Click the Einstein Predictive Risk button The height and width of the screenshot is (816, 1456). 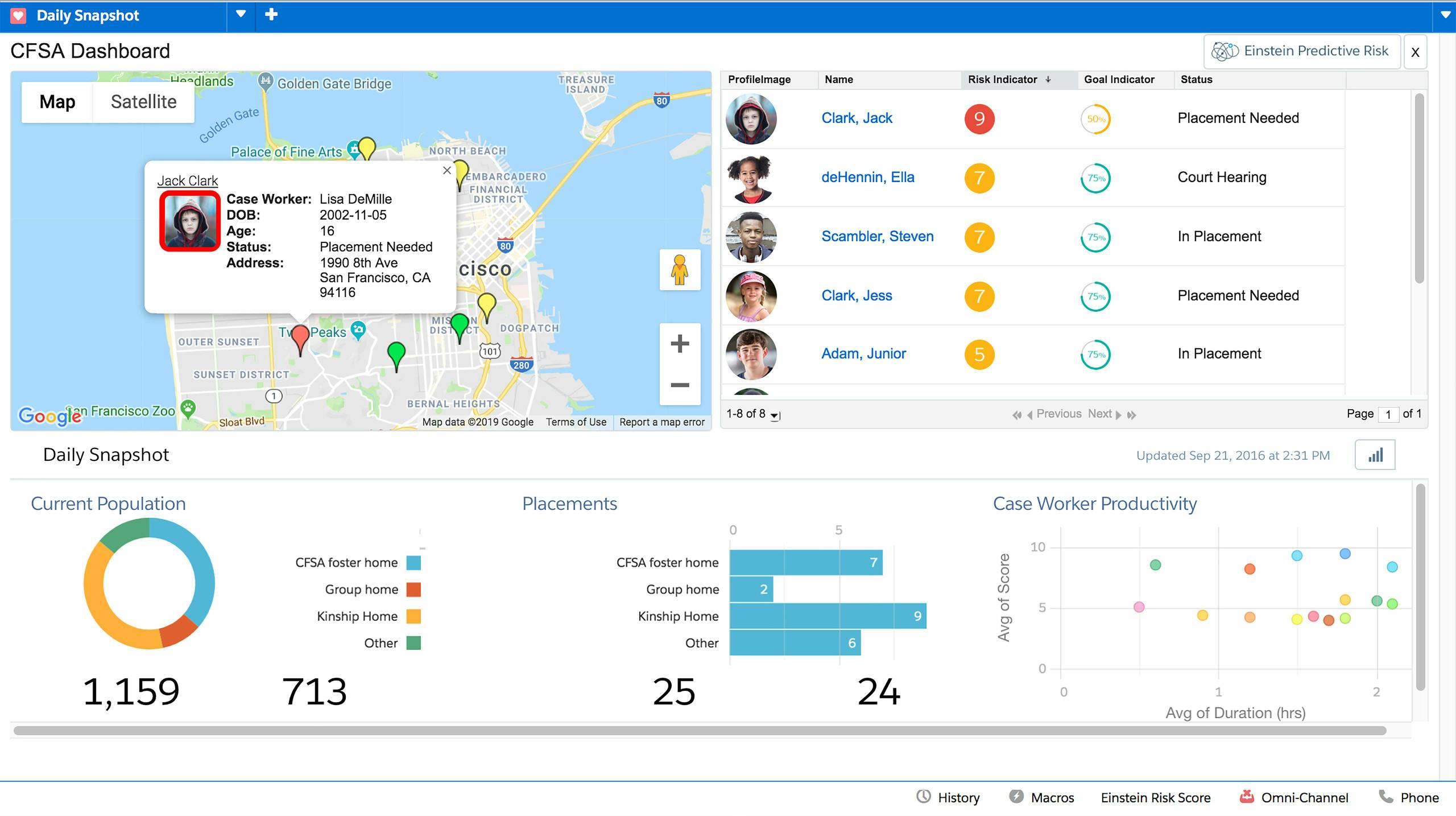[x=1301, y=51]
